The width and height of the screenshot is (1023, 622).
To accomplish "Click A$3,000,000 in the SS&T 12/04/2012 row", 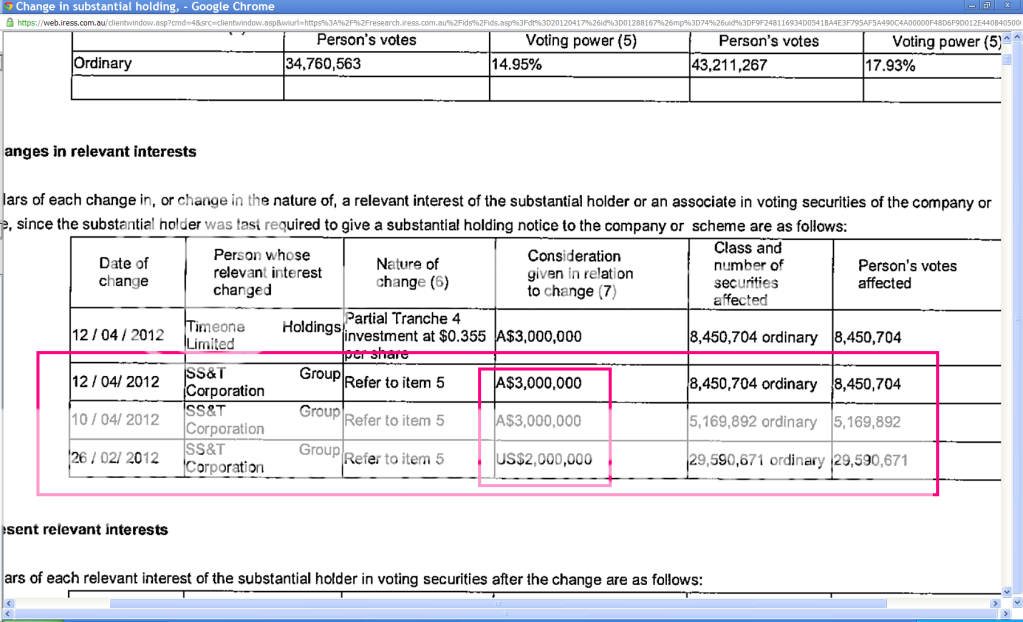I will 538,383.
